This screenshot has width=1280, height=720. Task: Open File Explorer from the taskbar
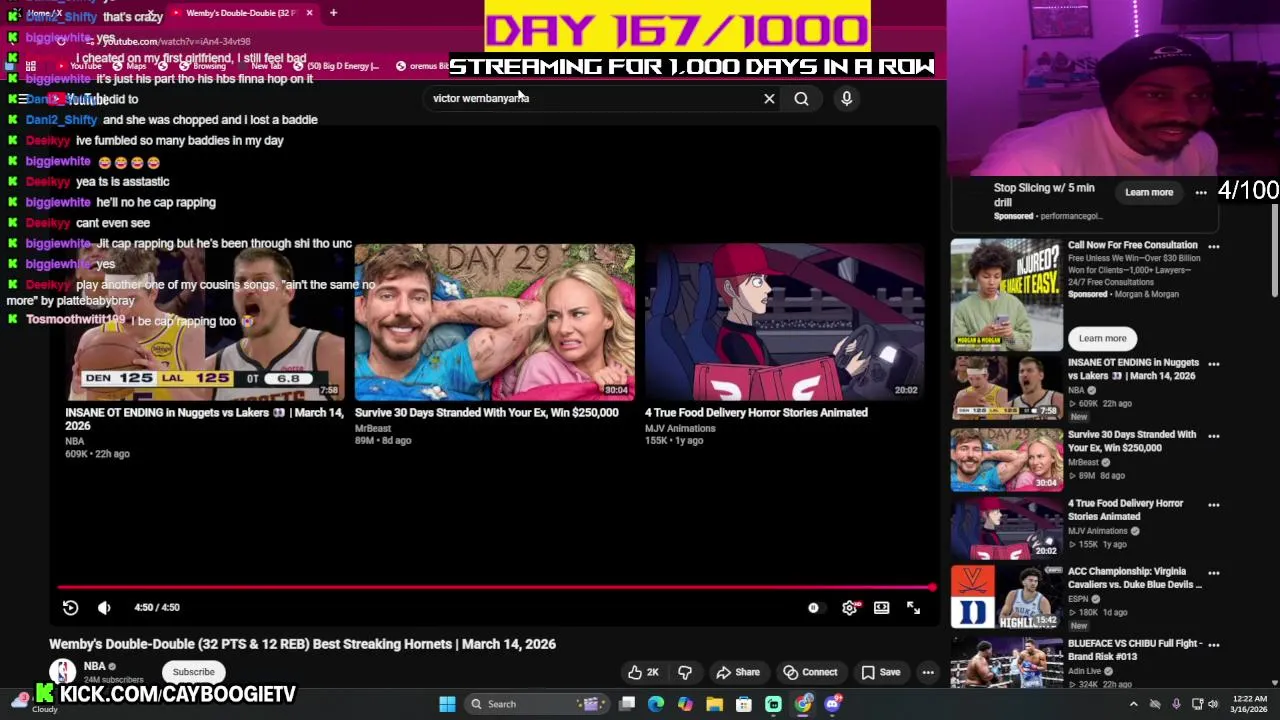coord(714,704)
